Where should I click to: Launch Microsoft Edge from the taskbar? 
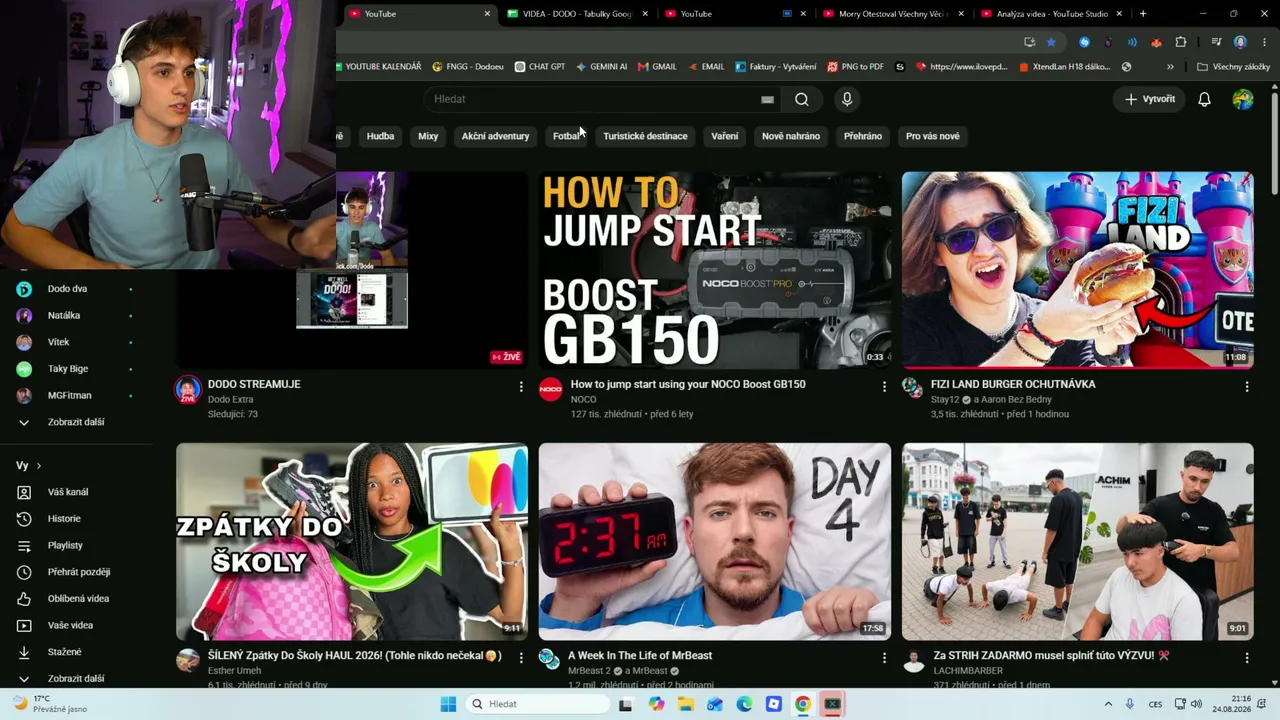point(744,704)
